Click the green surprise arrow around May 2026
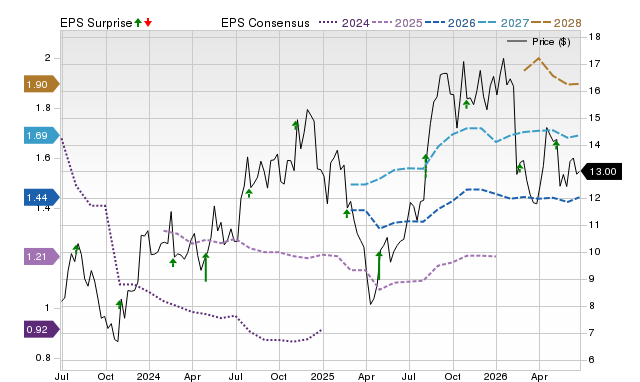The width and height of the screenshot is (640, 382). (556, 144)
